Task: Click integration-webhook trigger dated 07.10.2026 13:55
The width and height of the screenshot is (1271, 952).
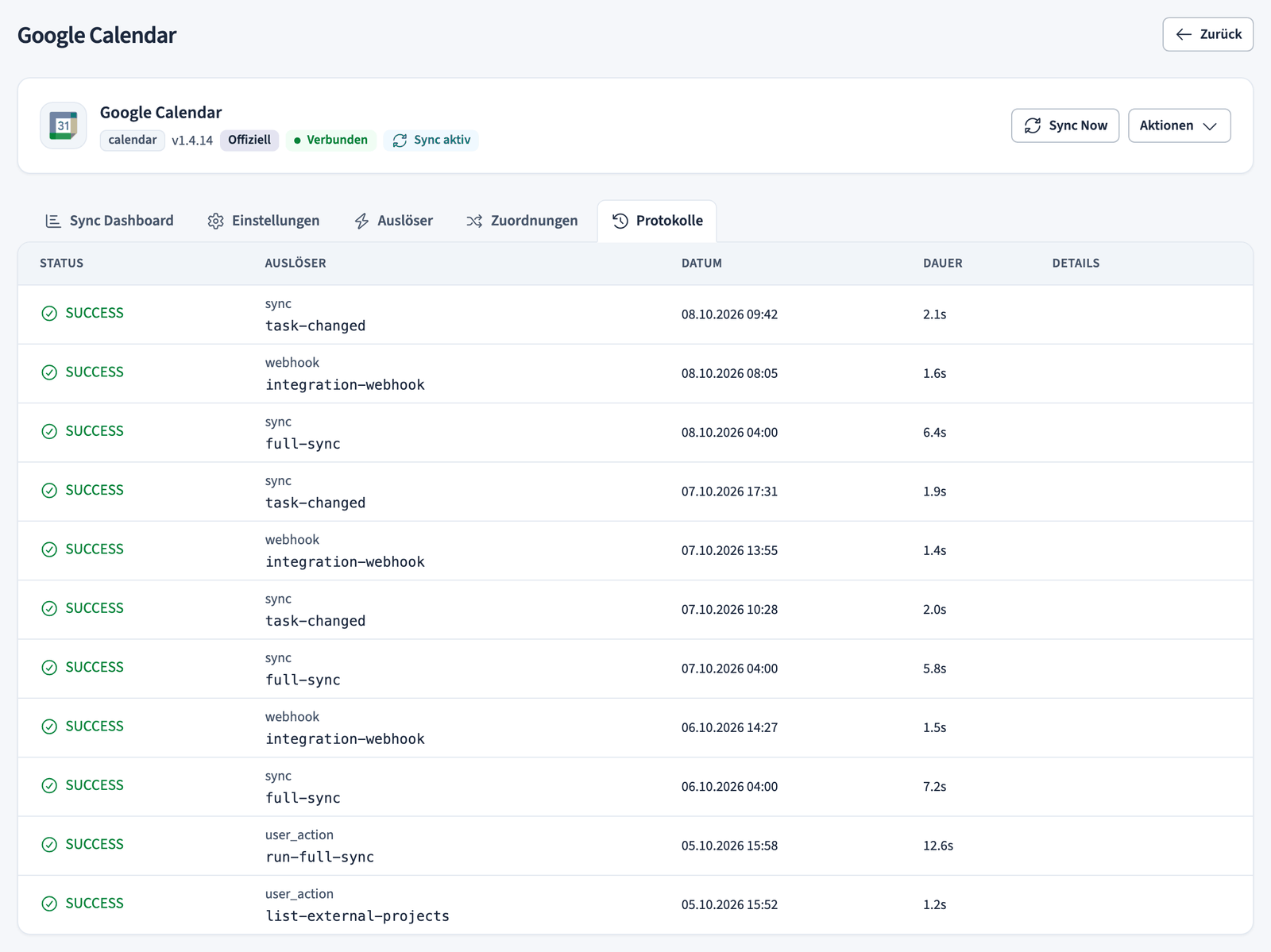Action: [x=345, y=562]
